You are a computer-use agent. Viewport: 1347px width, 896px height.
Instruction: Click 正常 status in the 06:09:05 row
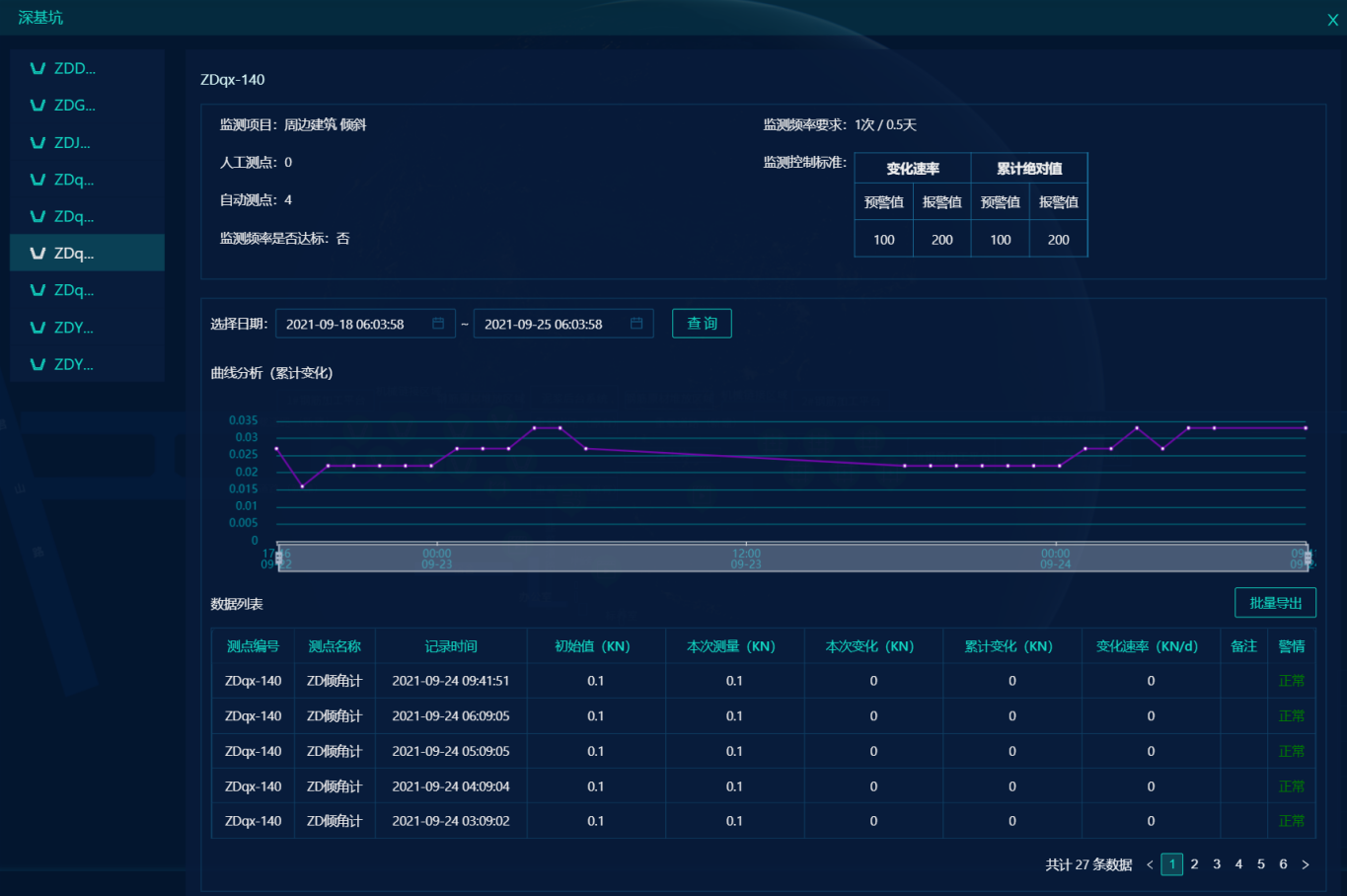1292,716
